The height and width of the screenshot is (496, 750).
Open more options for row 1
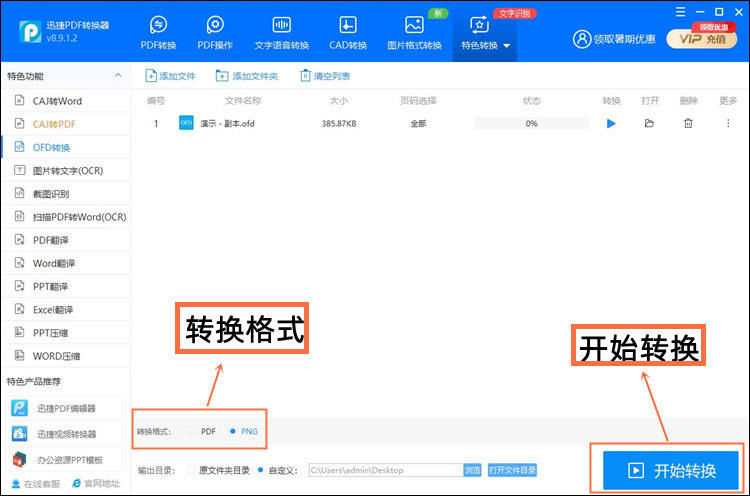tap(728, 123)
